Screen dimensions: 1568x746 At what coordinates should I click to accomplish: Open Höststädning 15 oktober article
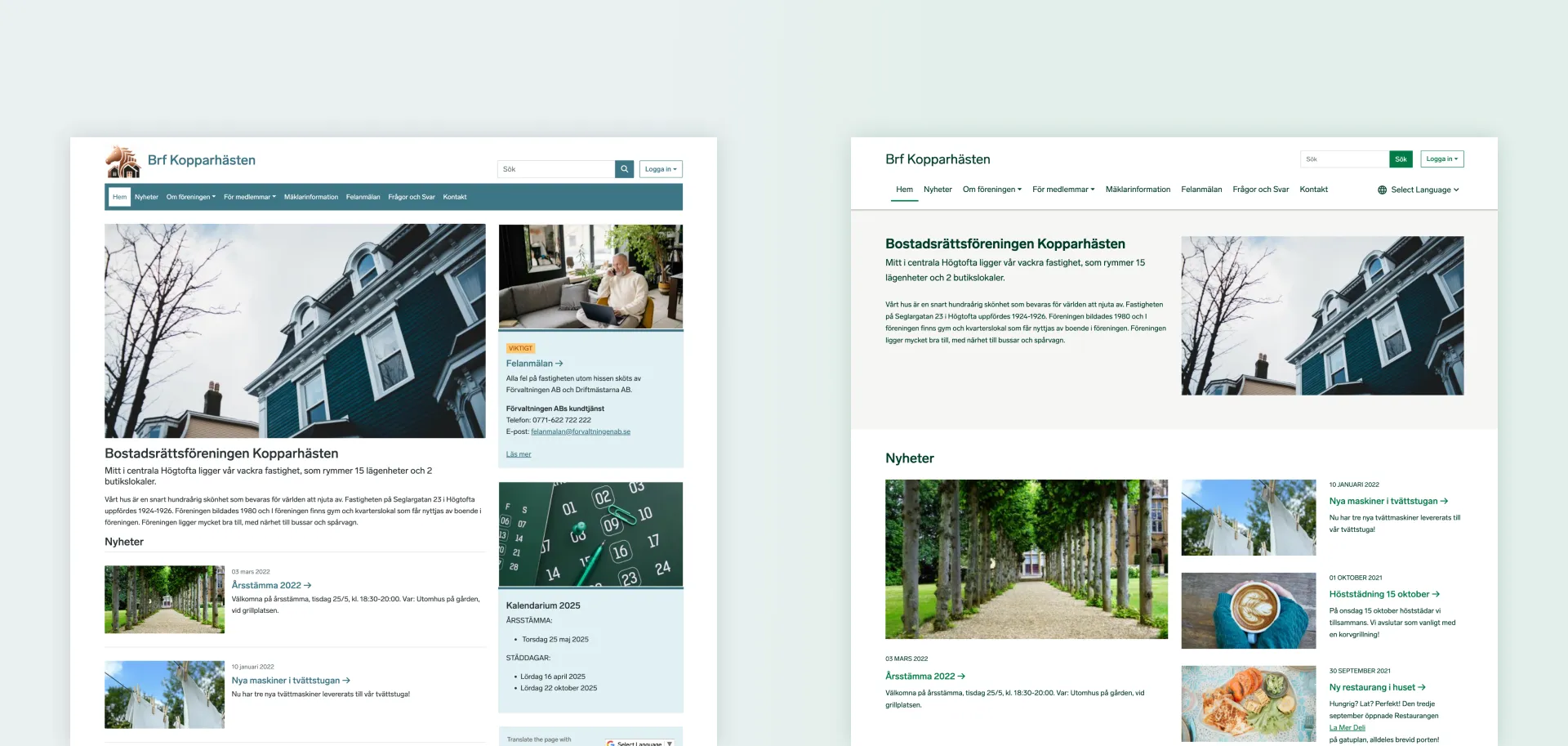coord(1384,595)
